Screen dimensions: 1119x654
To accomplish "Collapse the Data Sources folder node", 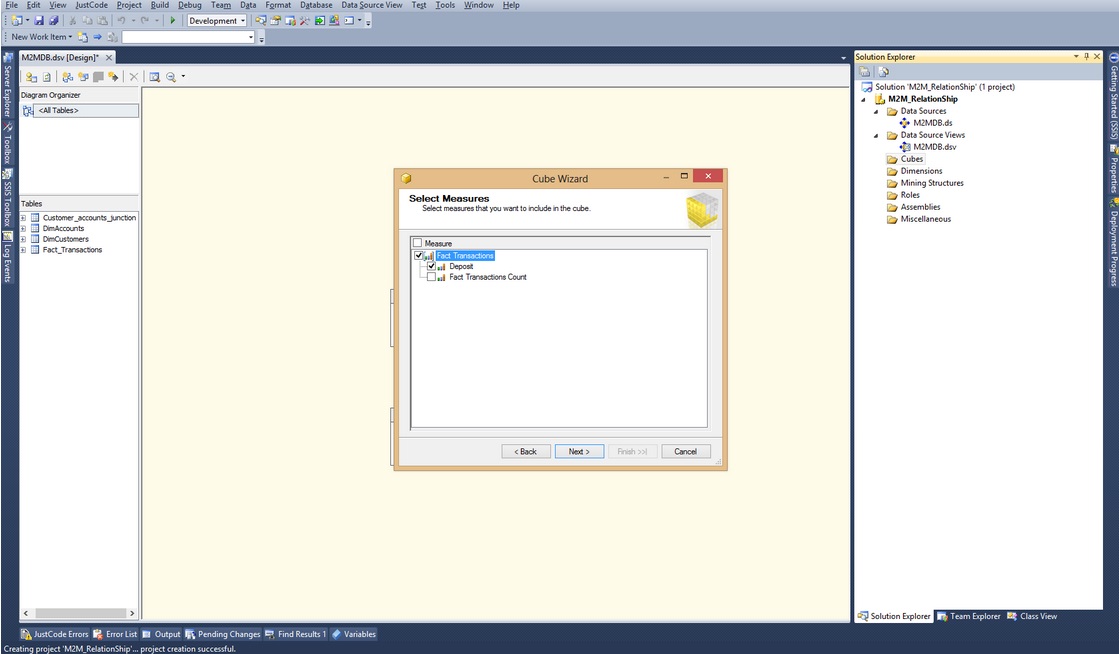I will [876, 111].
